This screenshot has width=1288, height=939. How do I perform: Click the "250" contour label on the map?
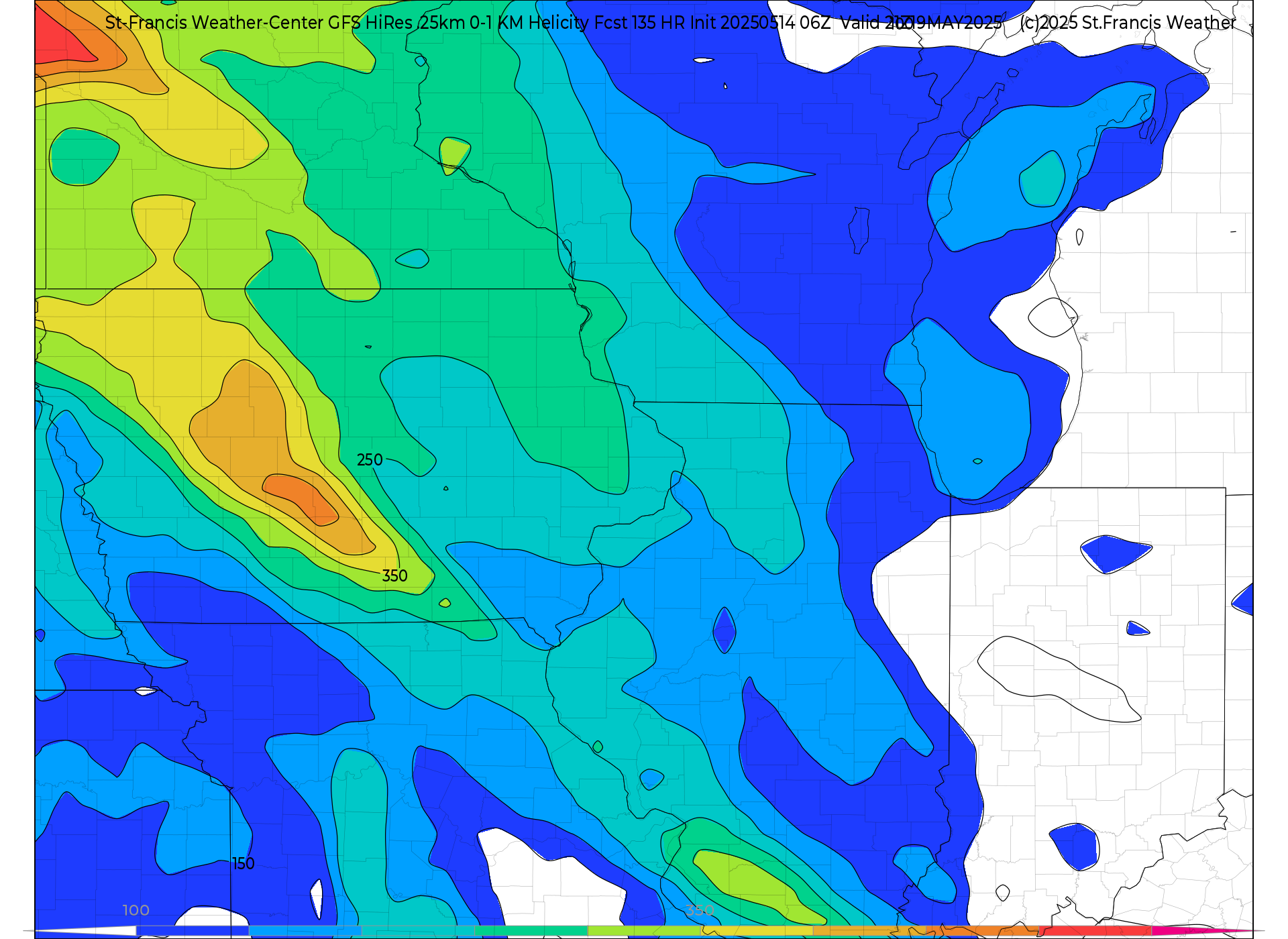pos(370,460)
